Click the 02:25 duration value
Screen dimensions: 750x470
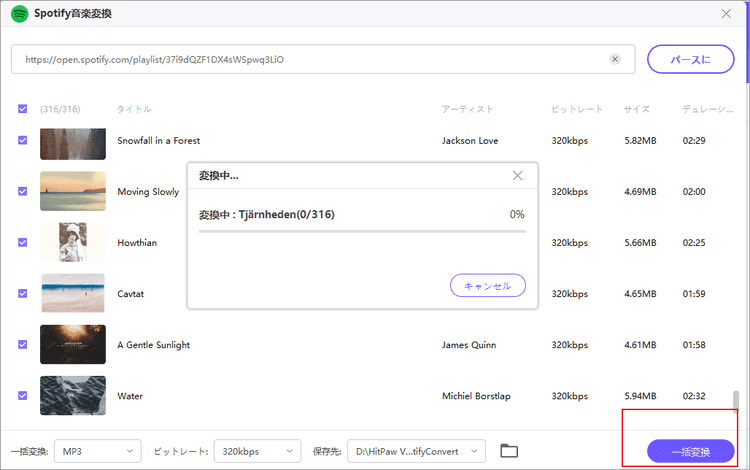tap(694, 243)
